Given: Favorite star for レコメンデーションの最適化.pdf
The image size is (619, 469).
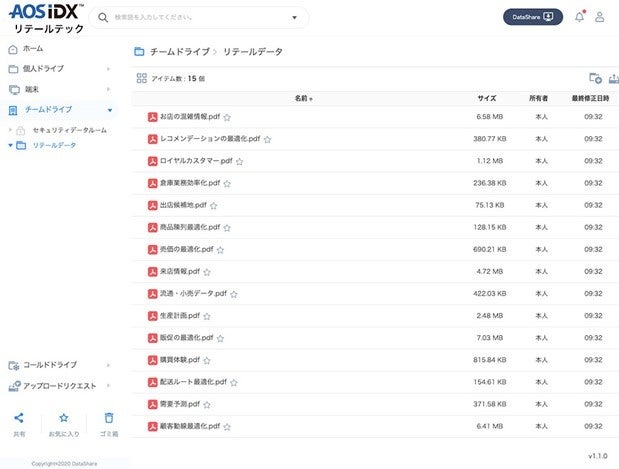Looking at the screenshot, I should (267, 139).
